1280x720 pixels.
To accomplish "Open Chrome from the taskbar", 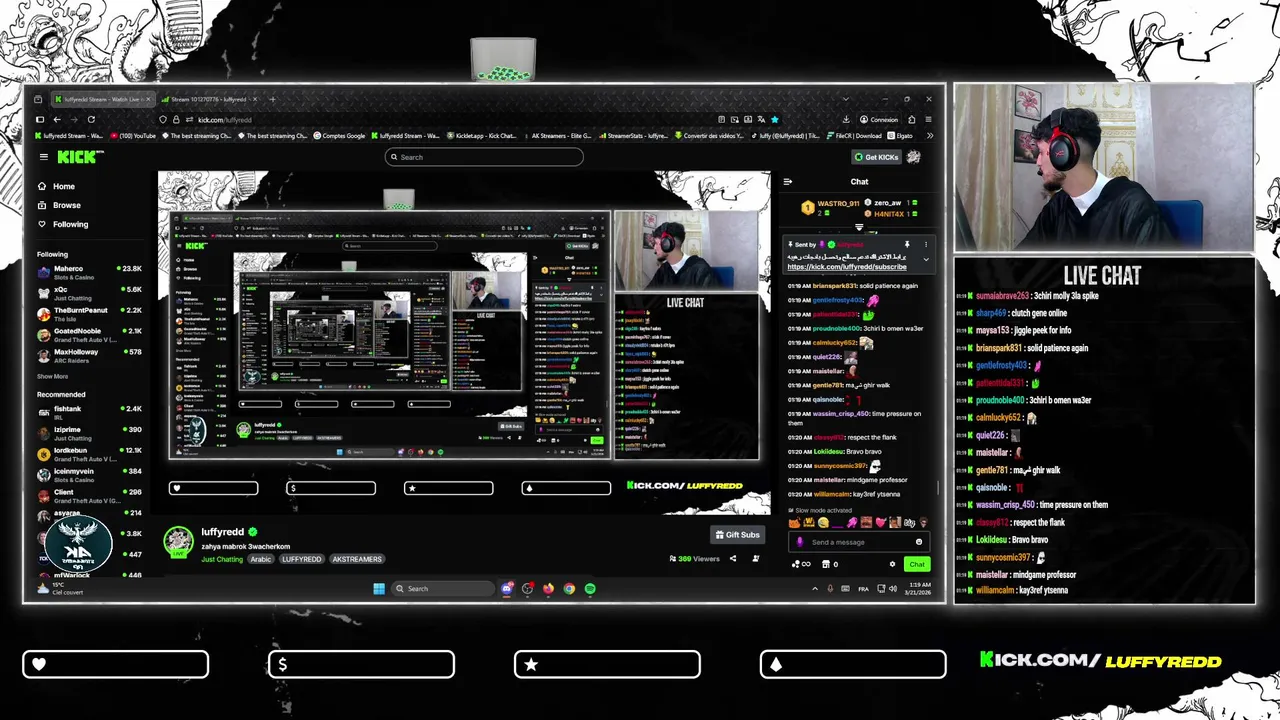I will click(569, 589).
